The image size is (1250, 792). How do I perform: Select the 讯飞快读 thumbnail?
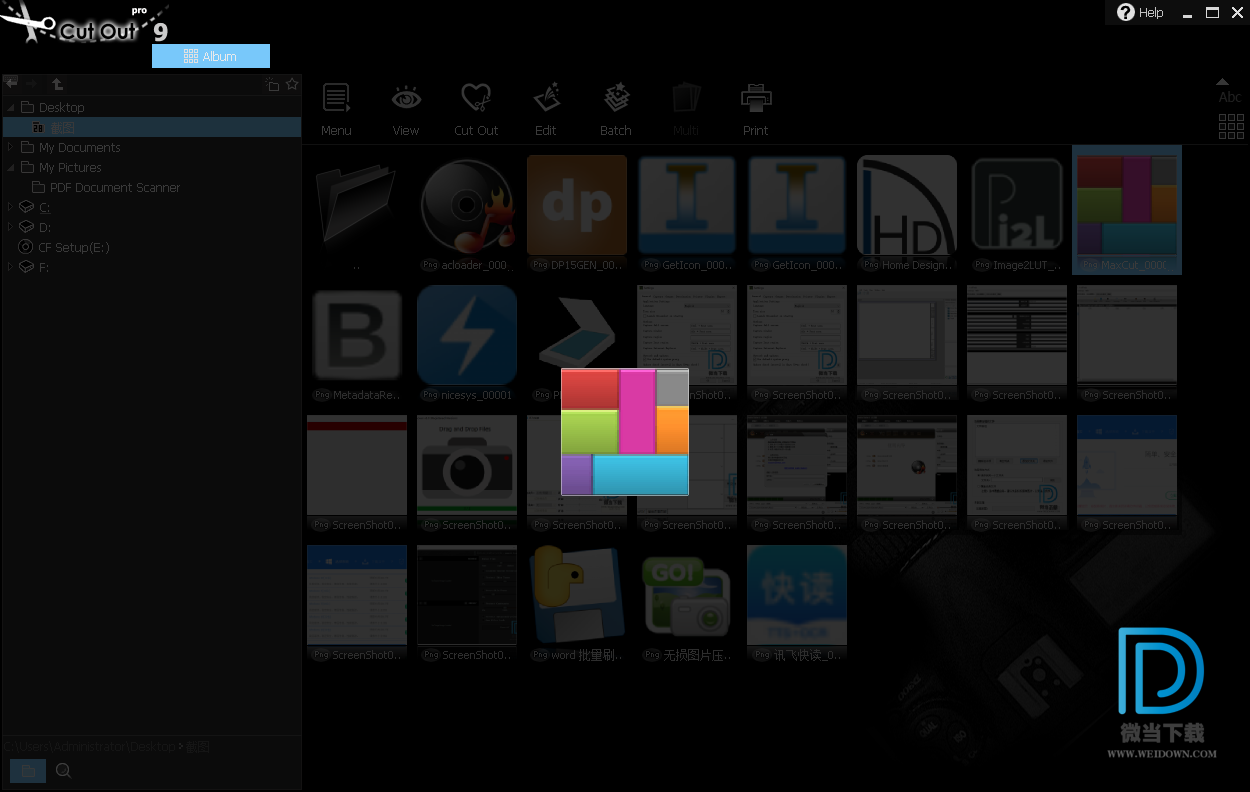pyautogui.click(x=797, y=596)
